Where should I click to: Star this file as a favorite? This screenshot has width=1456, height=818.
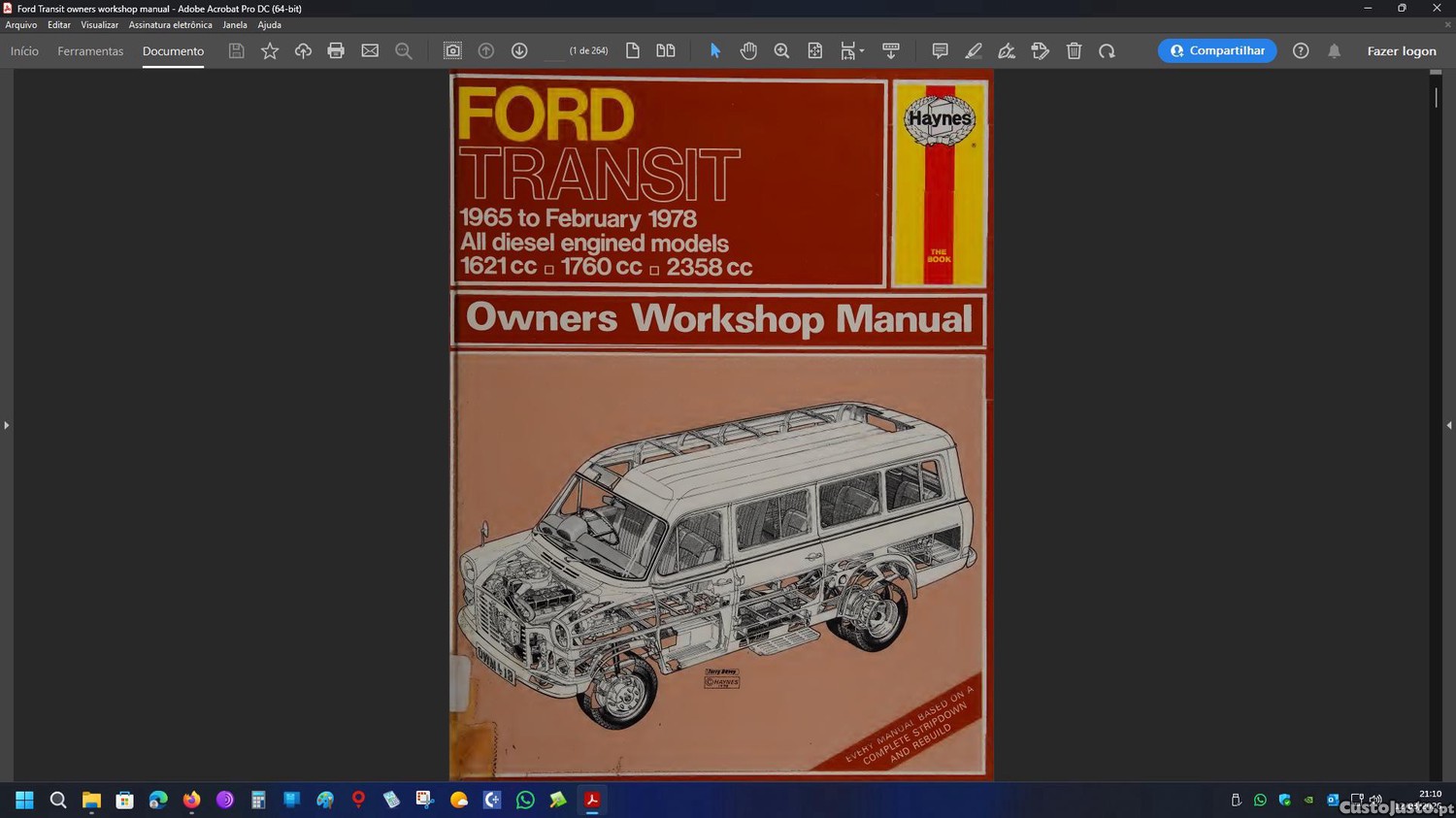[270, 51]
